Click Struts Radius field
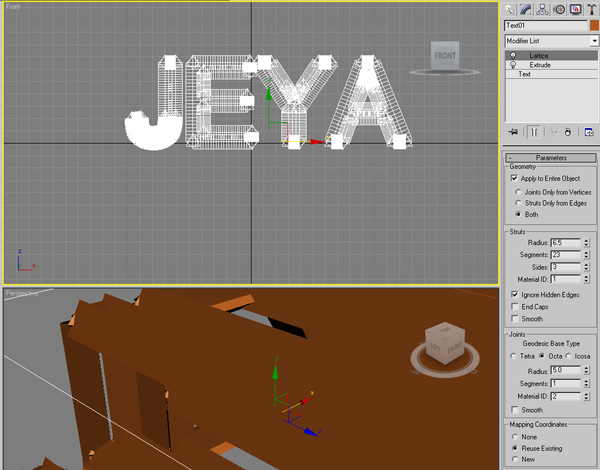The height and width of the screenshot is (470, 600). (x=566, y=243)
